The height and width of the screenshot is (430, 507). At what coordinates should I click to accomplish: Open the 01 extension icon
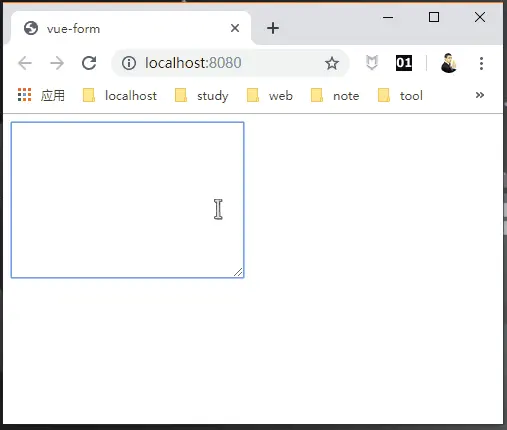[404, 63]
